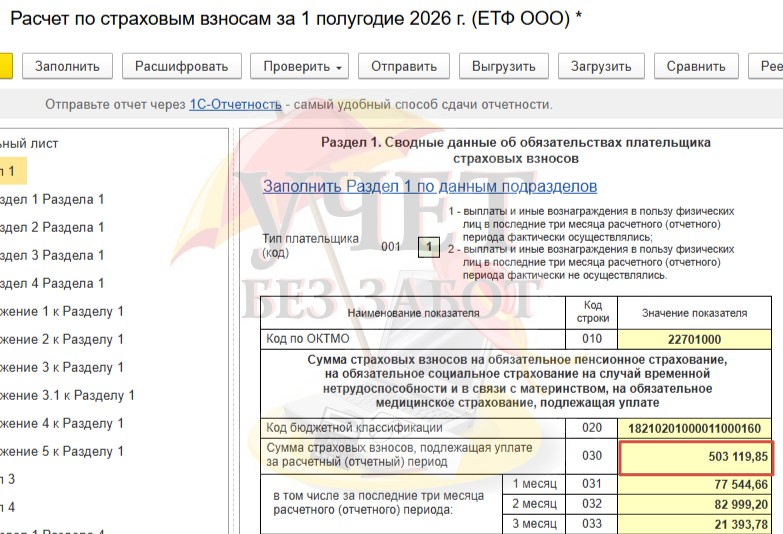
Task: Click the line code 020 cell
Action: [592, 428]
